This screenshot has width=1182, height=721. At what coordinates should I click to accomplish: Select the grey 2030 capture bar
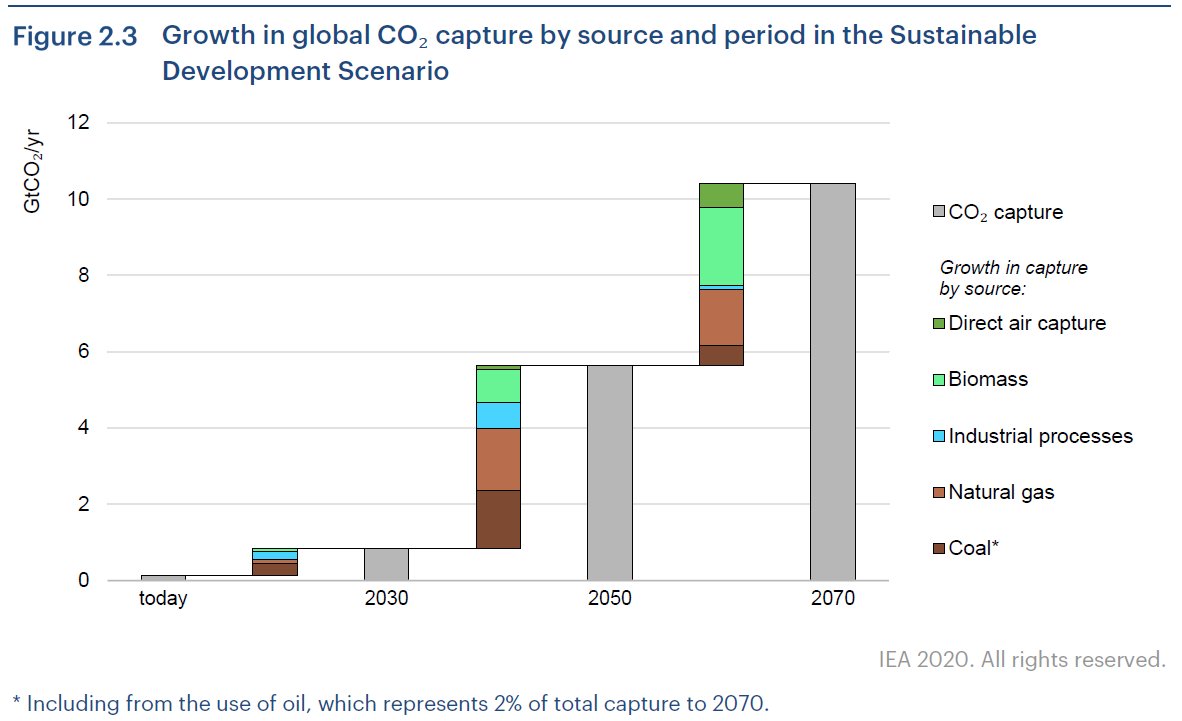(386, 563)
